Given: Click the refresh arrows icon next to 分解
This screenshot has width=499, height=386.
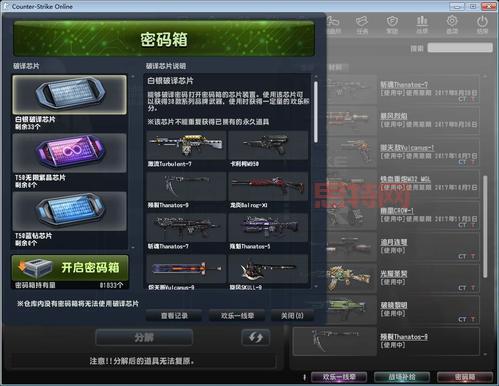Looking at the screenshot, I should click(256, 337).
